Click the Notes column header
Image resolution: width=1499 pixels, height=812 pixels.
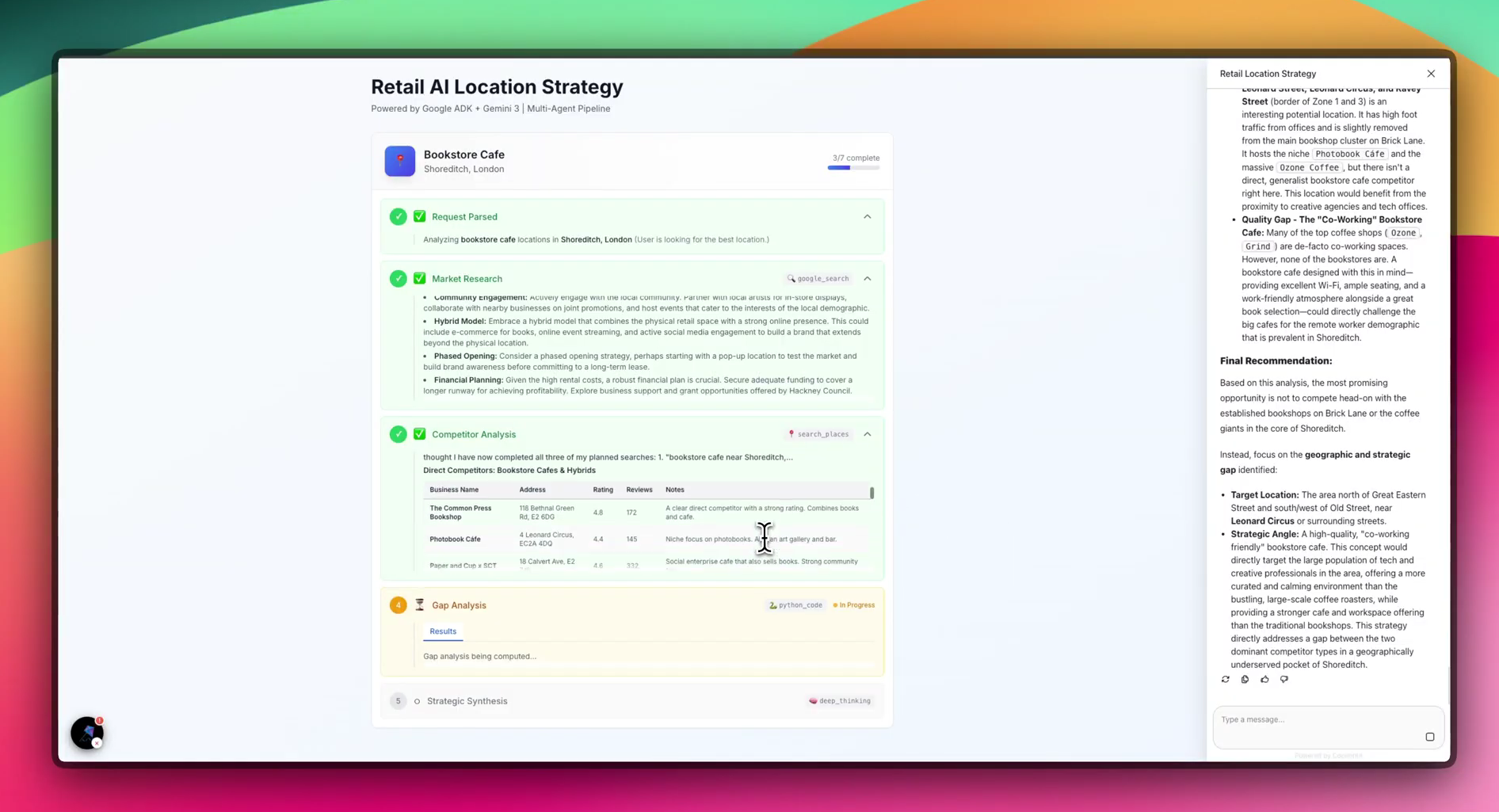click(x=675, y=490)
